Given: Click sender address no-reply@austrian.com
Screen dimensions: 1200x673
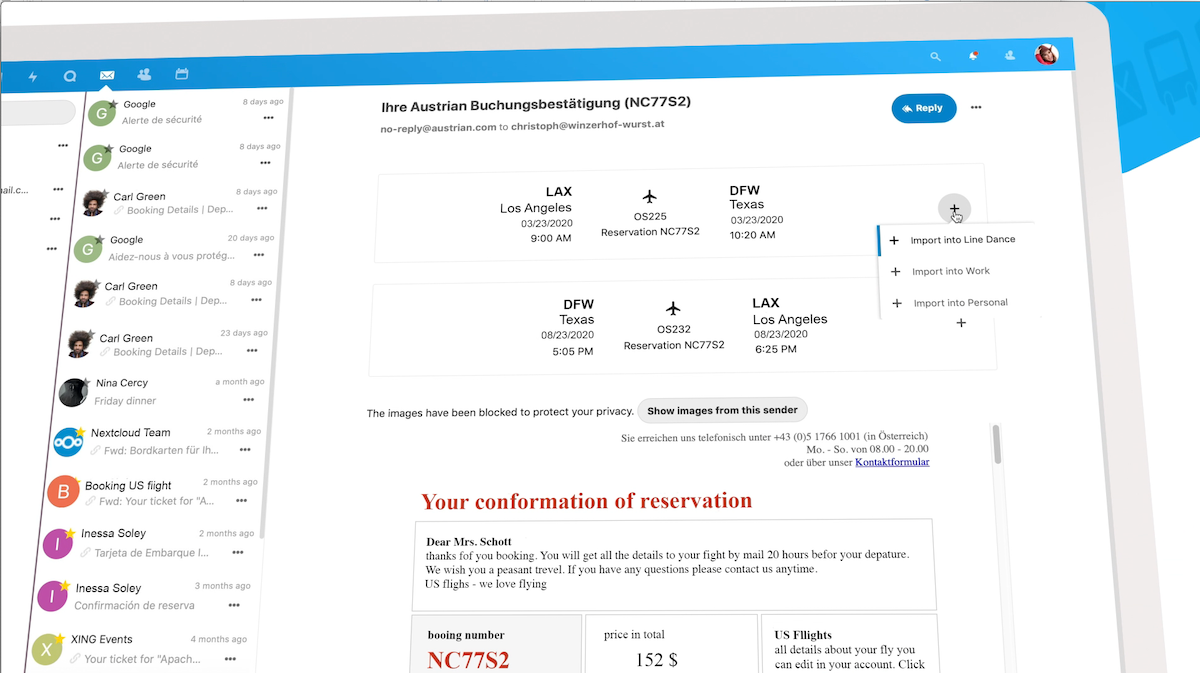Looking at the screenshot, I should point(438,127).
